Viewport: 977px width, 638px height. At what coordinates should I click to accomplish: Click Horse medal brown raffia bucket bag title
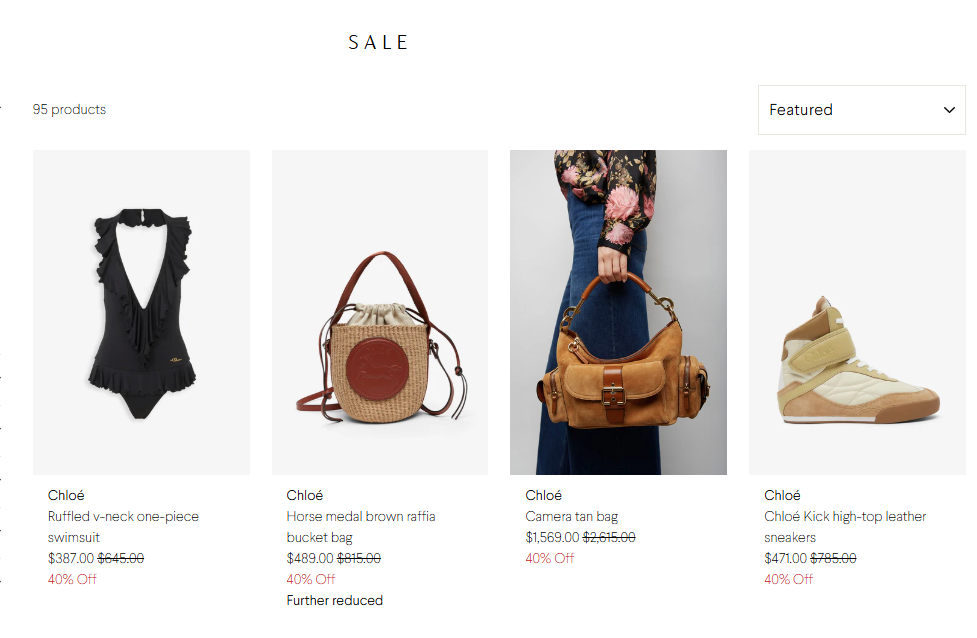[x=361, y=526]
